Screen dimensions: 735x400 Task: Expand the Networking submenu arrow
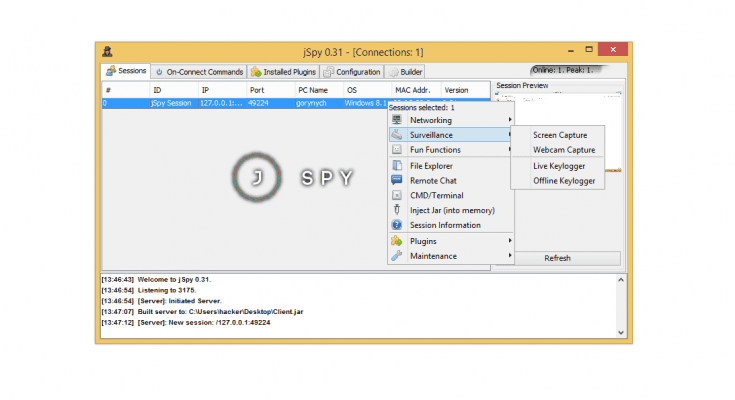coord(510,120)
